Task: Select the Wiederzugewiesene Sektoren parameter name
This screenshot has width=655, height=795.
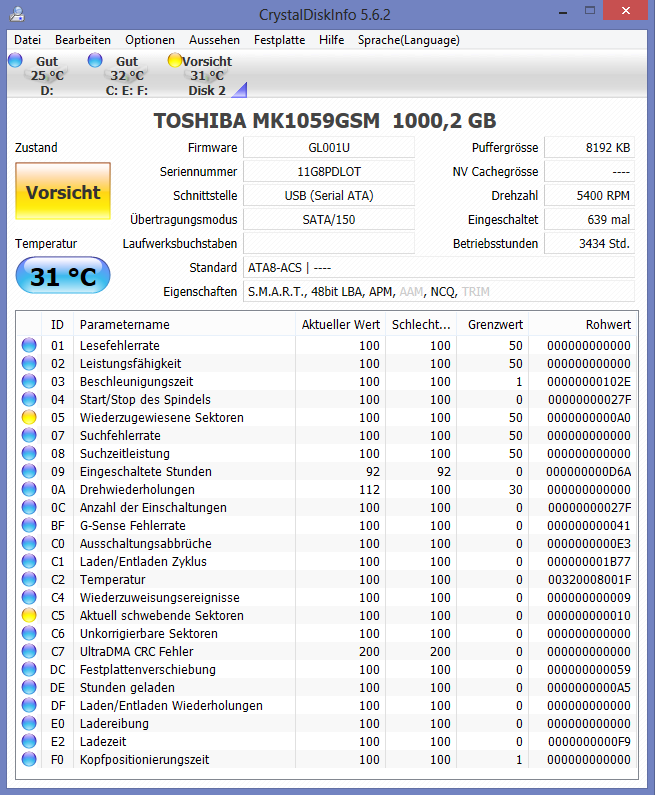Action: pos(162,417)
